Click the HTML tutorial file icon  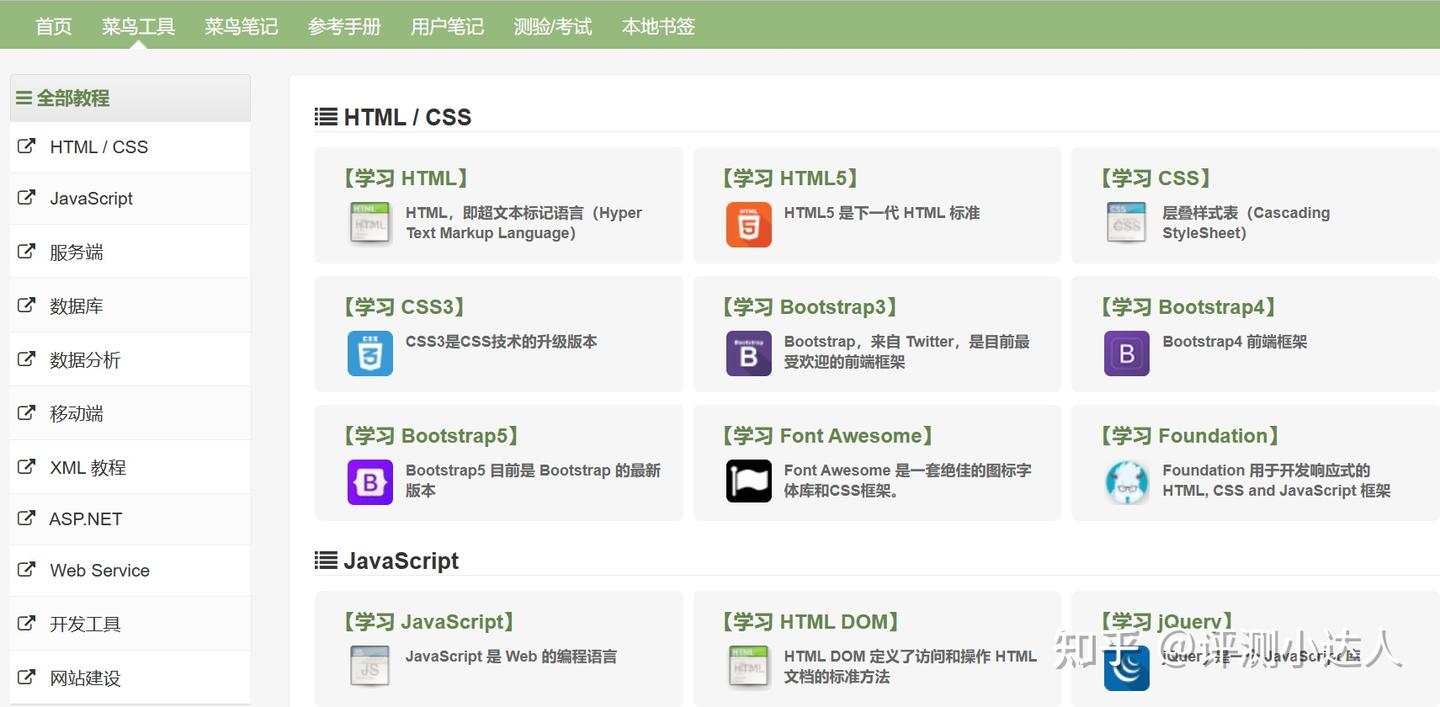click(370, 224)
